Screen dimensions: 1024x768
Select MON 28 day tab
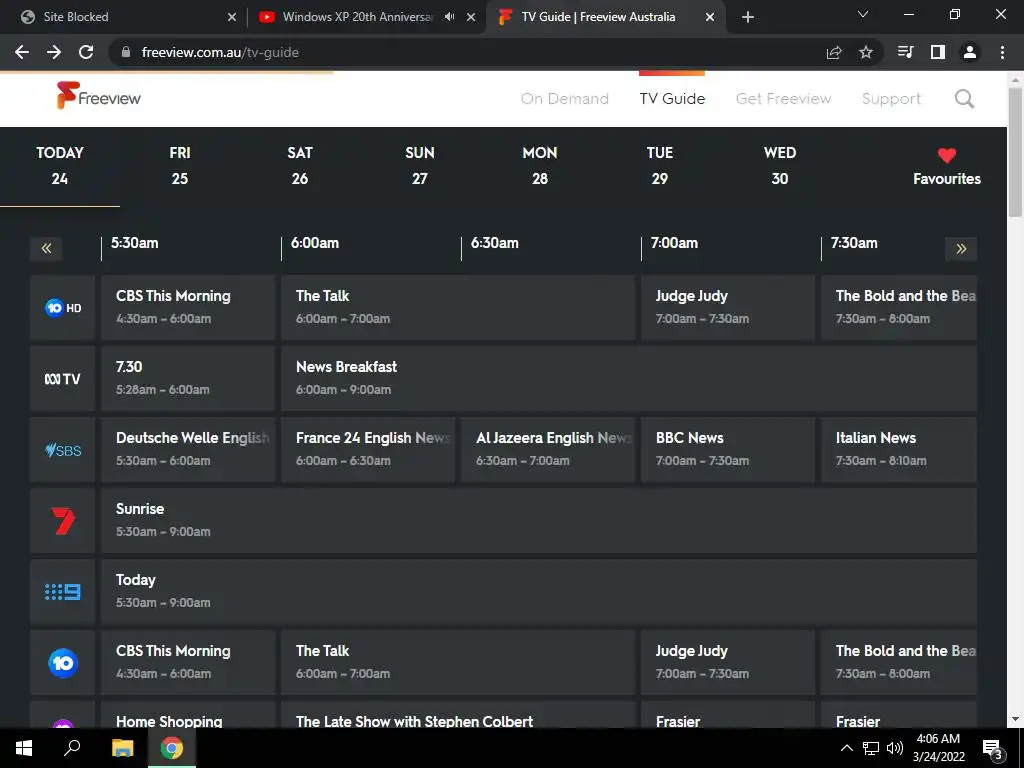coord(539,165)
